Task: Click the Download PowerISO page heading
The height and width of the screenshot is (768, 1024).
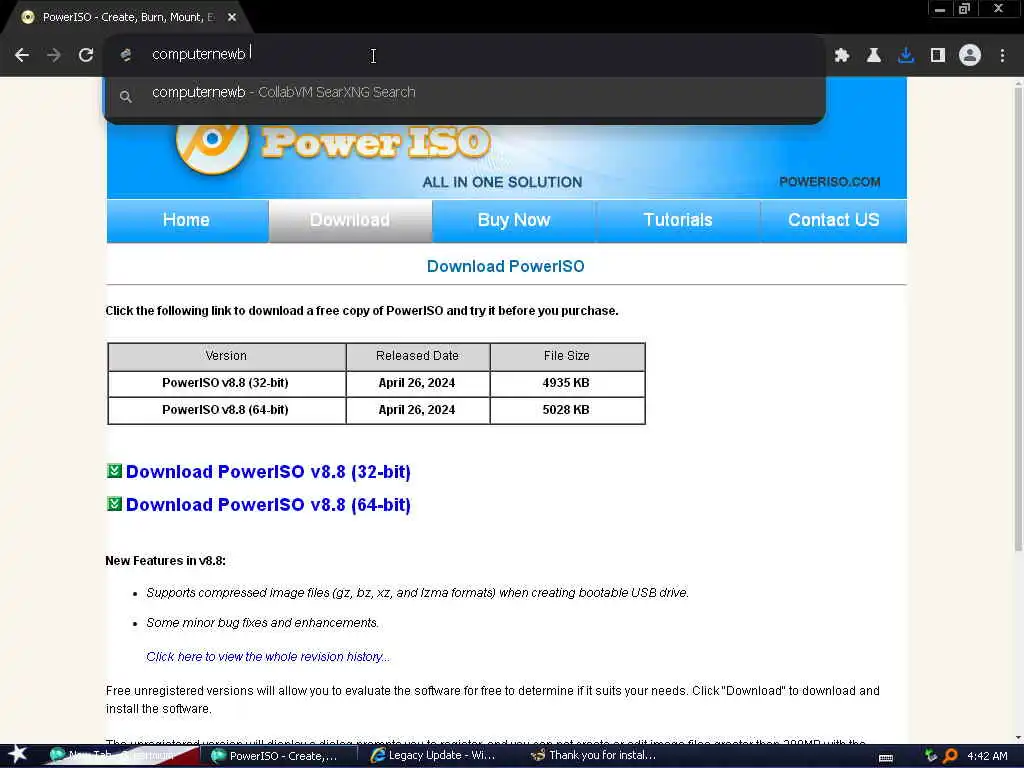Action: pyautogui.click(x=505, y=266)
